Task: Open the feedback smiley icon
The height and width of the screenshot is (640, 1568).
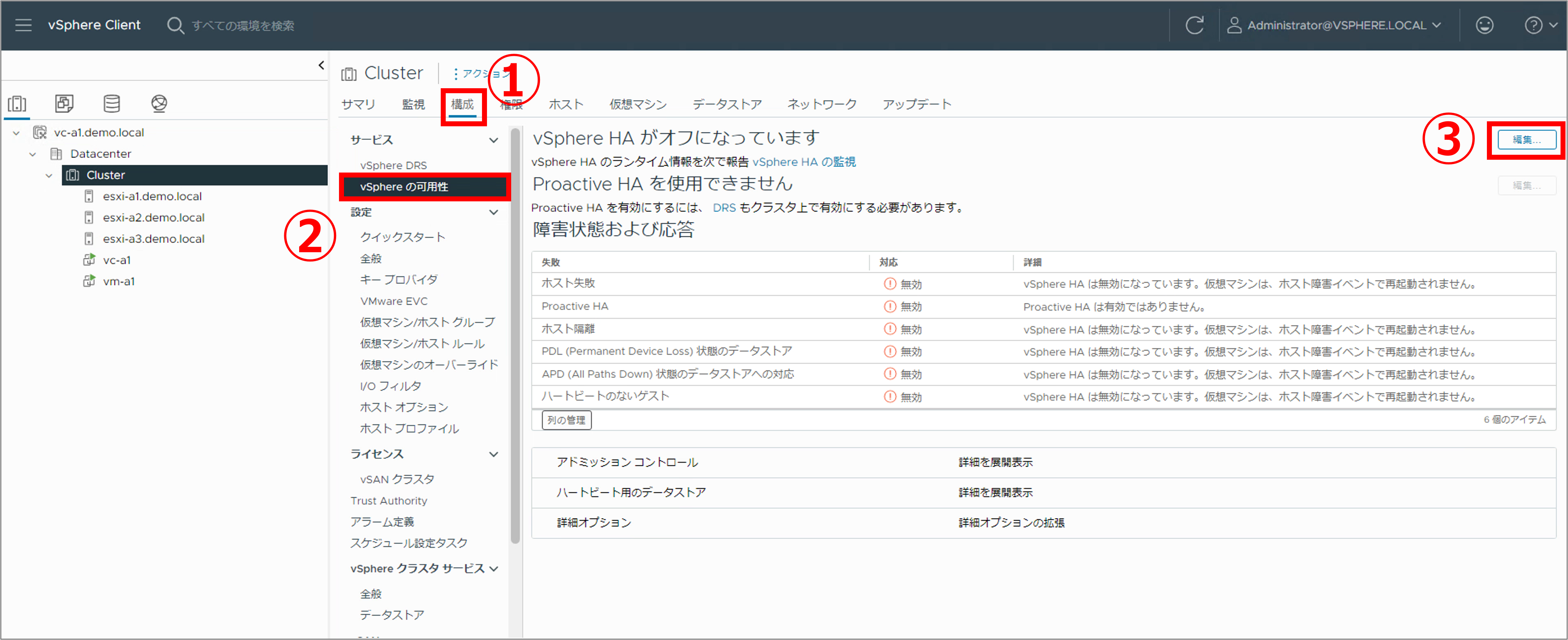Action: [x=1485, y=25]
